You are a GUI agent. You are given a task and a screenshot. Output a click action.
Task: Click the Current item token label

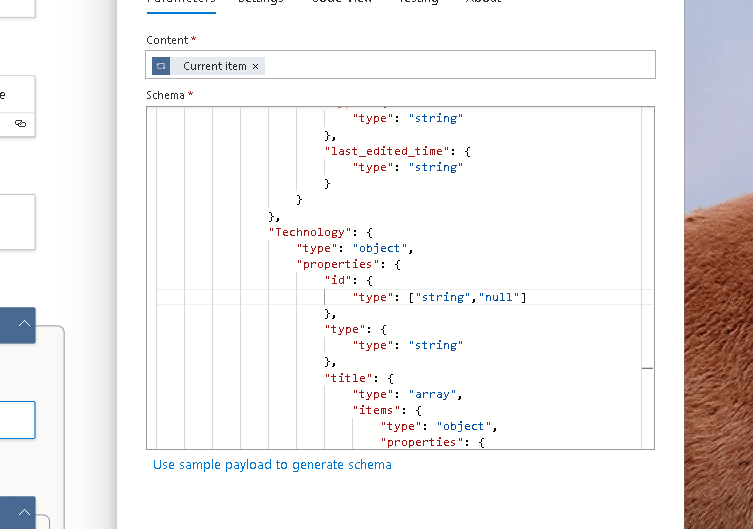[x=215, y=66]
